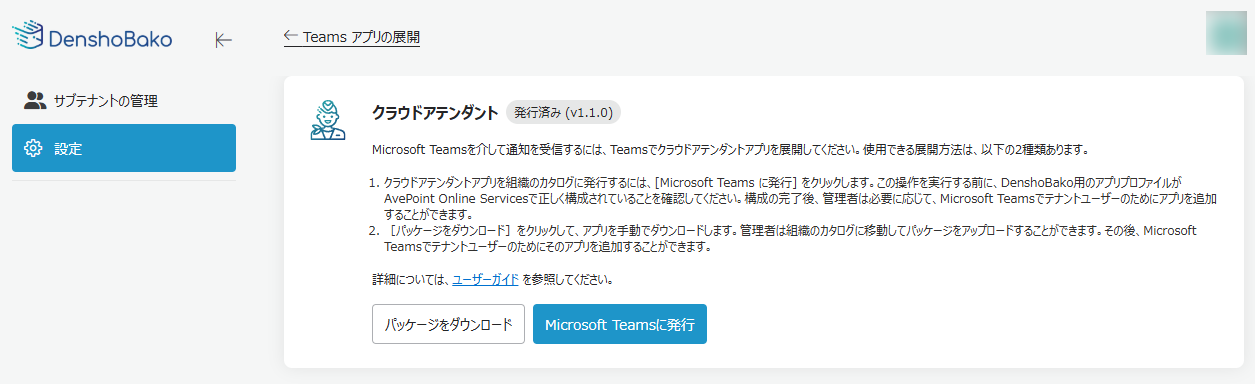Click the クラウドアテンダント heading
The width and height of the screenshot is (1255, 384).
434,112
